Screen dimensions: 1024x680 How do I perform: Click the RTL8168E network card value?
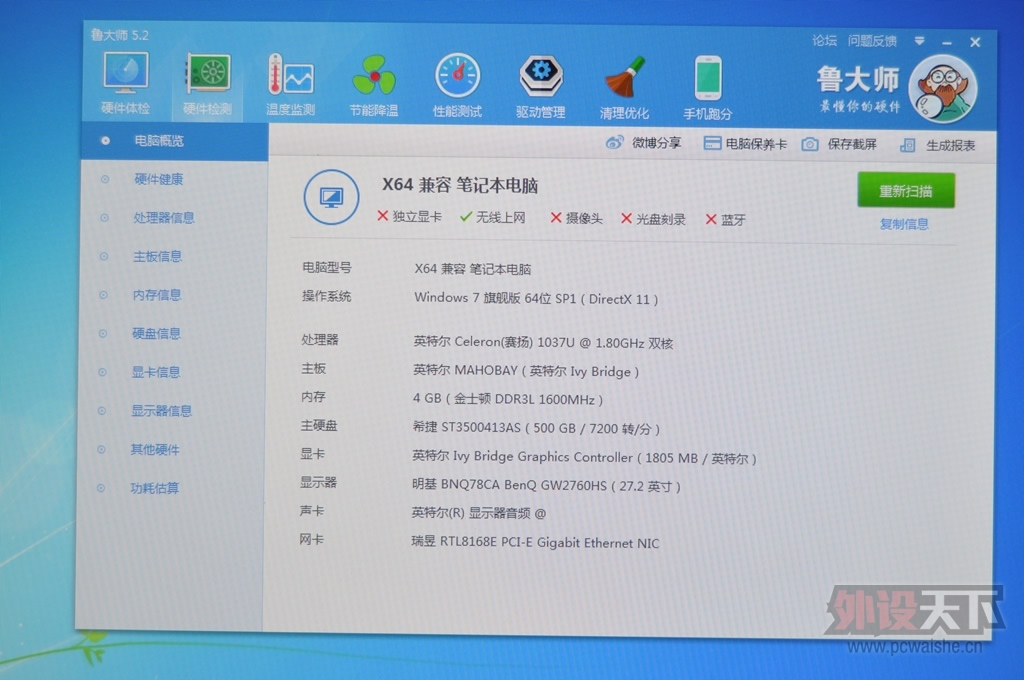pos(536,542)
